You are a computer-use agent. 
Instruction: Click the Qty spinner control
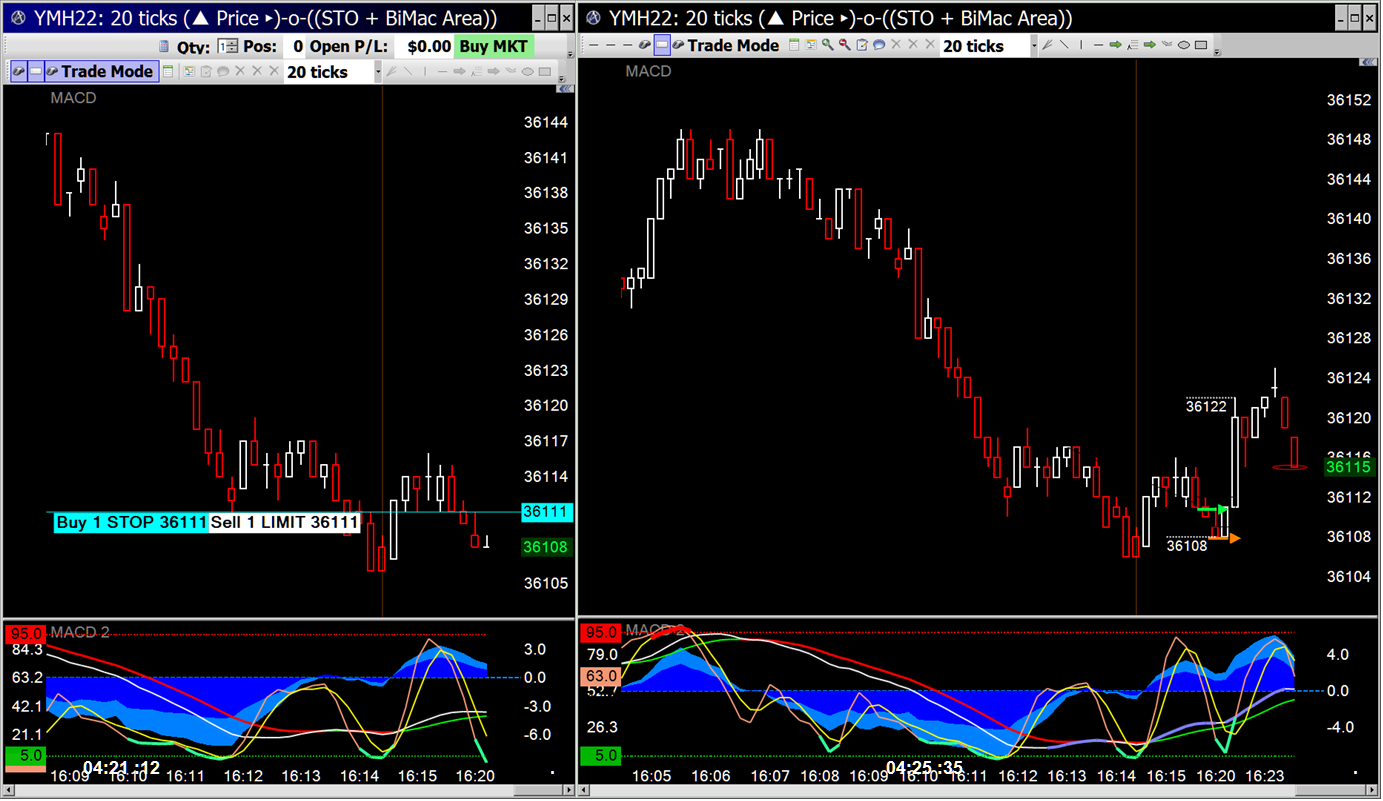(228, 46)
